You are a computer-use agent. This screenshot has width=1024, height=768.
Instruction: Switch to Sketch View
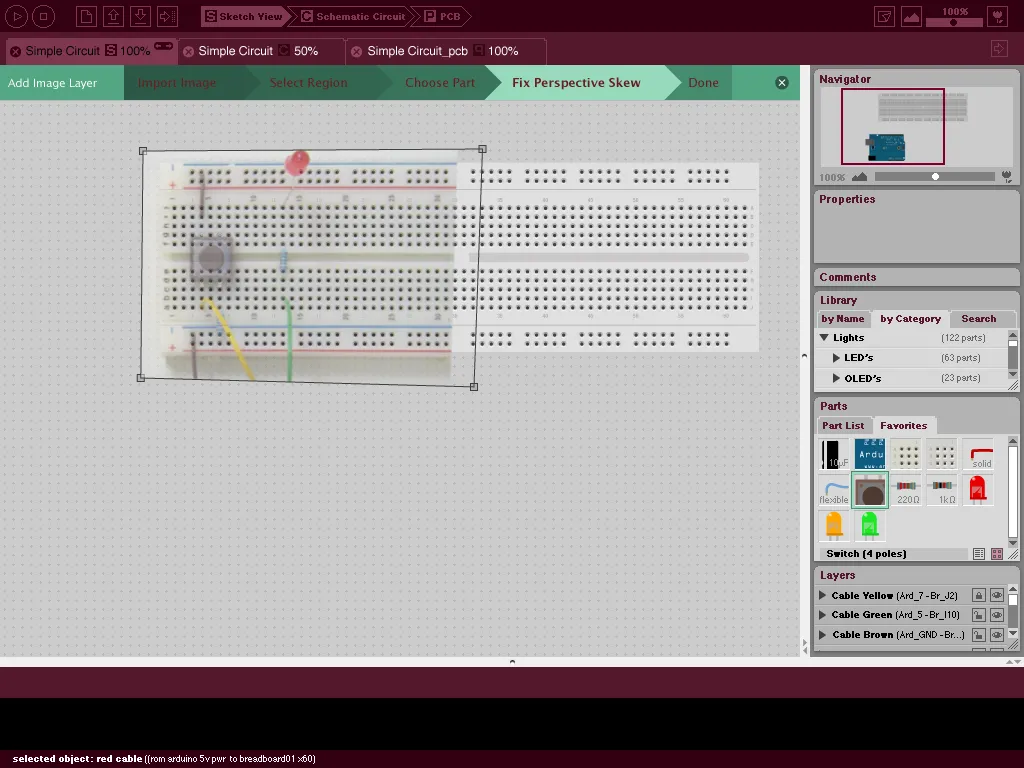[244, 16]
